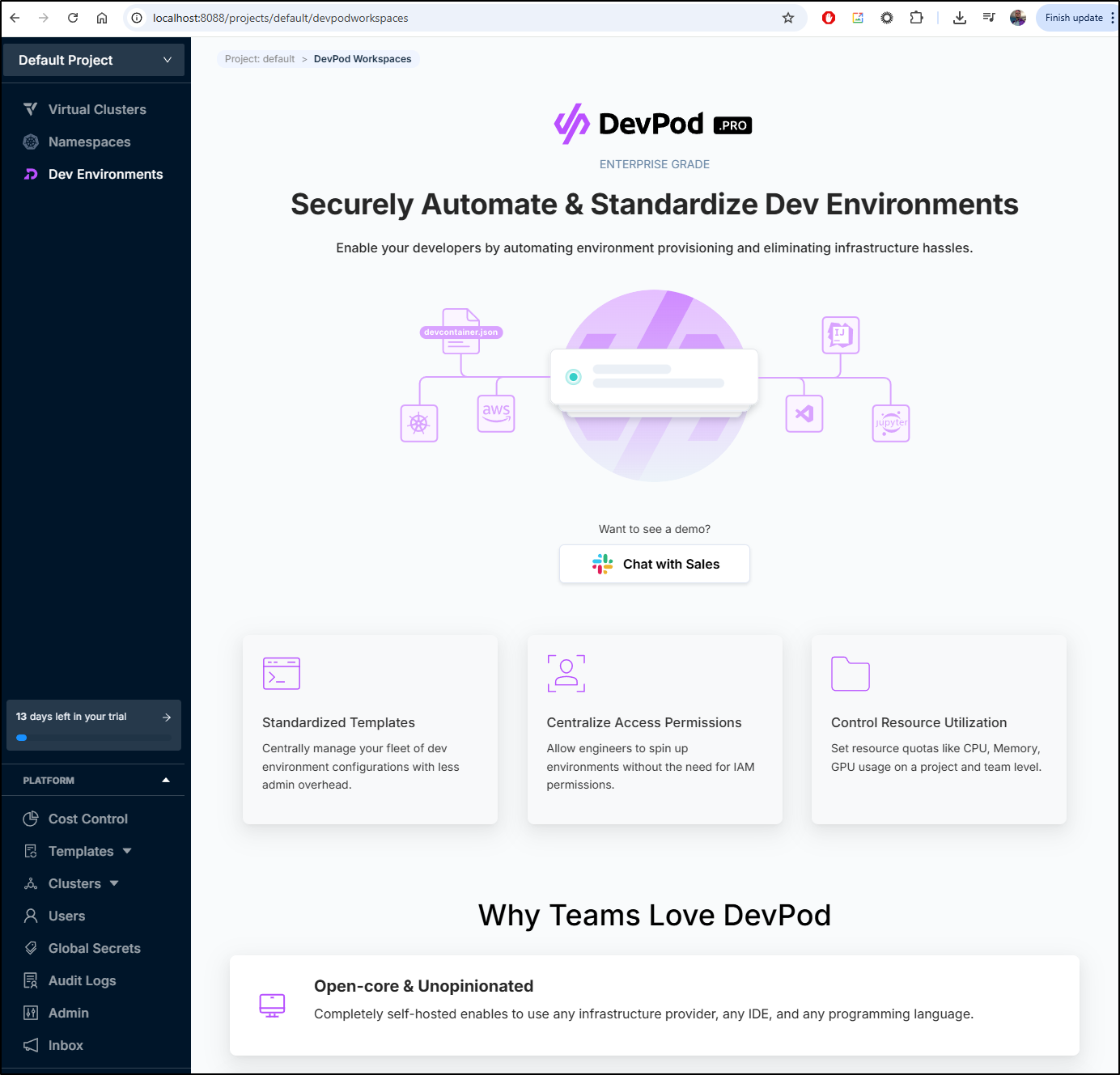Click the browser forward arrow
Screen dimensions: 1120x1075
[x=44, y=18]
